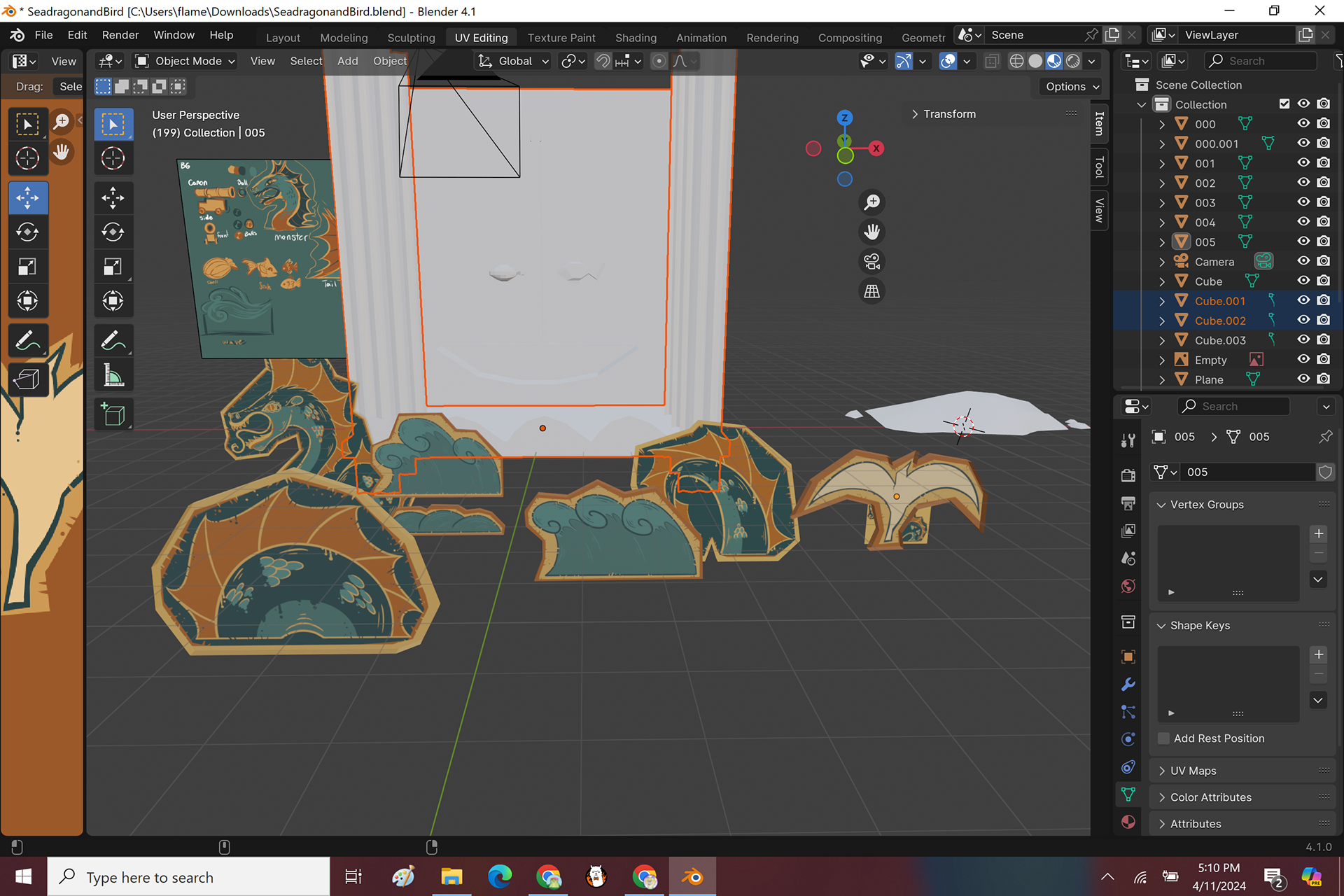Hide object 000 in viewport
Screen dimensions: 1344x896
pyautogui.click(x=1303, y=123)
